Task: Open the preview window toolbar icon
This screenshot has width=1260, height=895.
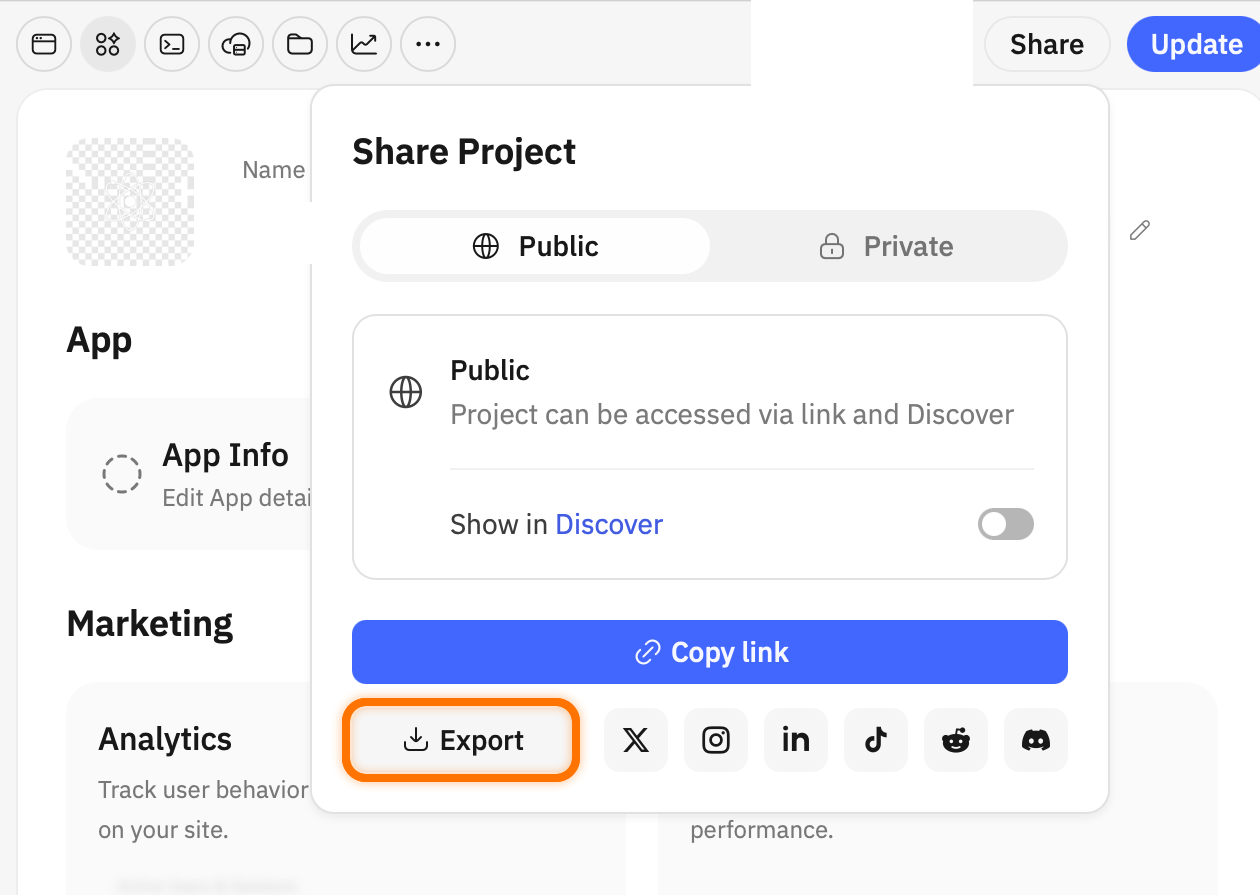Action: click(x=44, y=44)
